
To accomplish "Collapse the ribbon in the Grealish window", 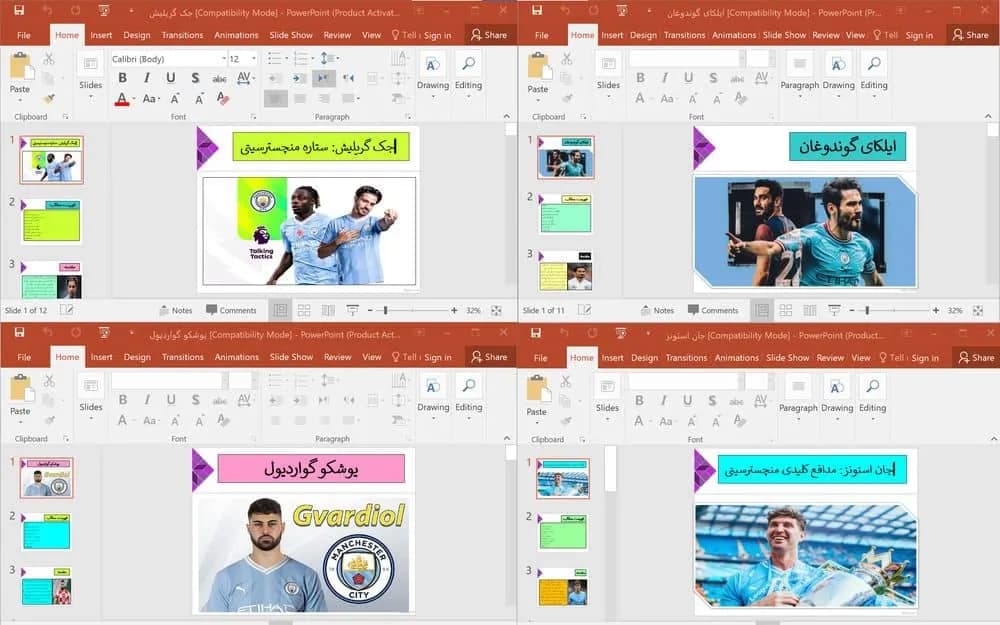I will [x=506, y=116].
